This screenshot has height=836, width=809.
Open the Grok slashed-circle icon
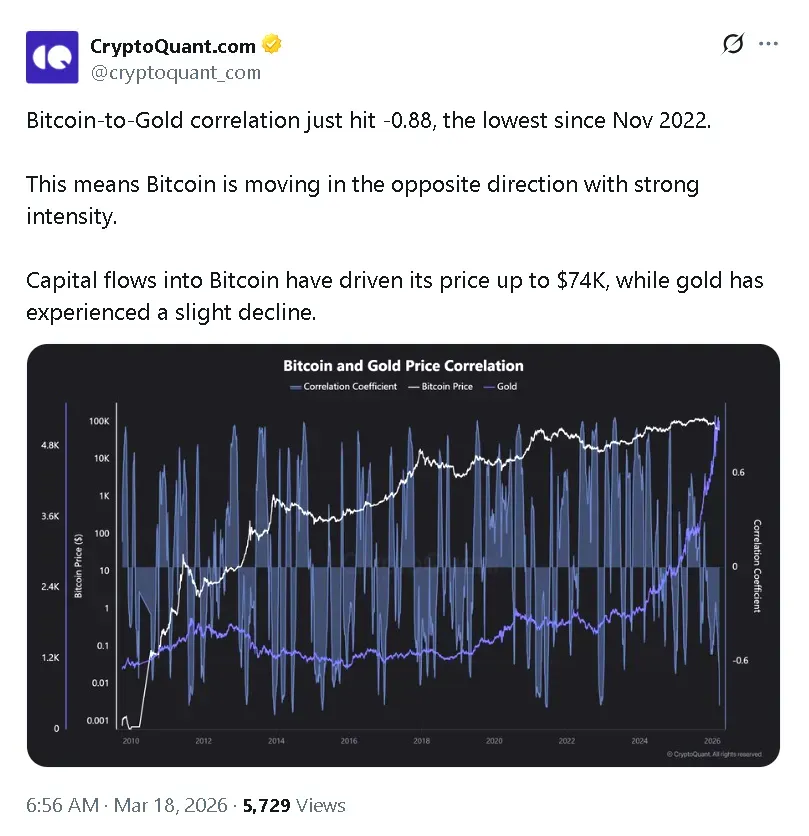coord(732,44)
